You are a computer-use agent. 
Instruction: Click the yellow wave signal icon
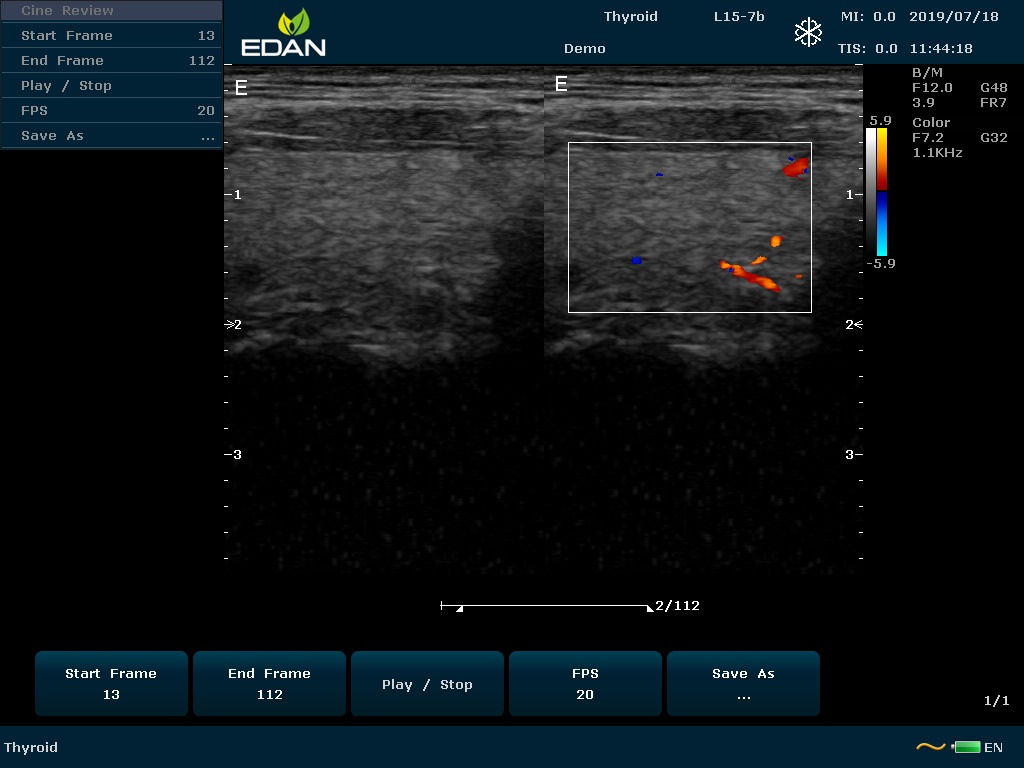[x=930, y=747]
